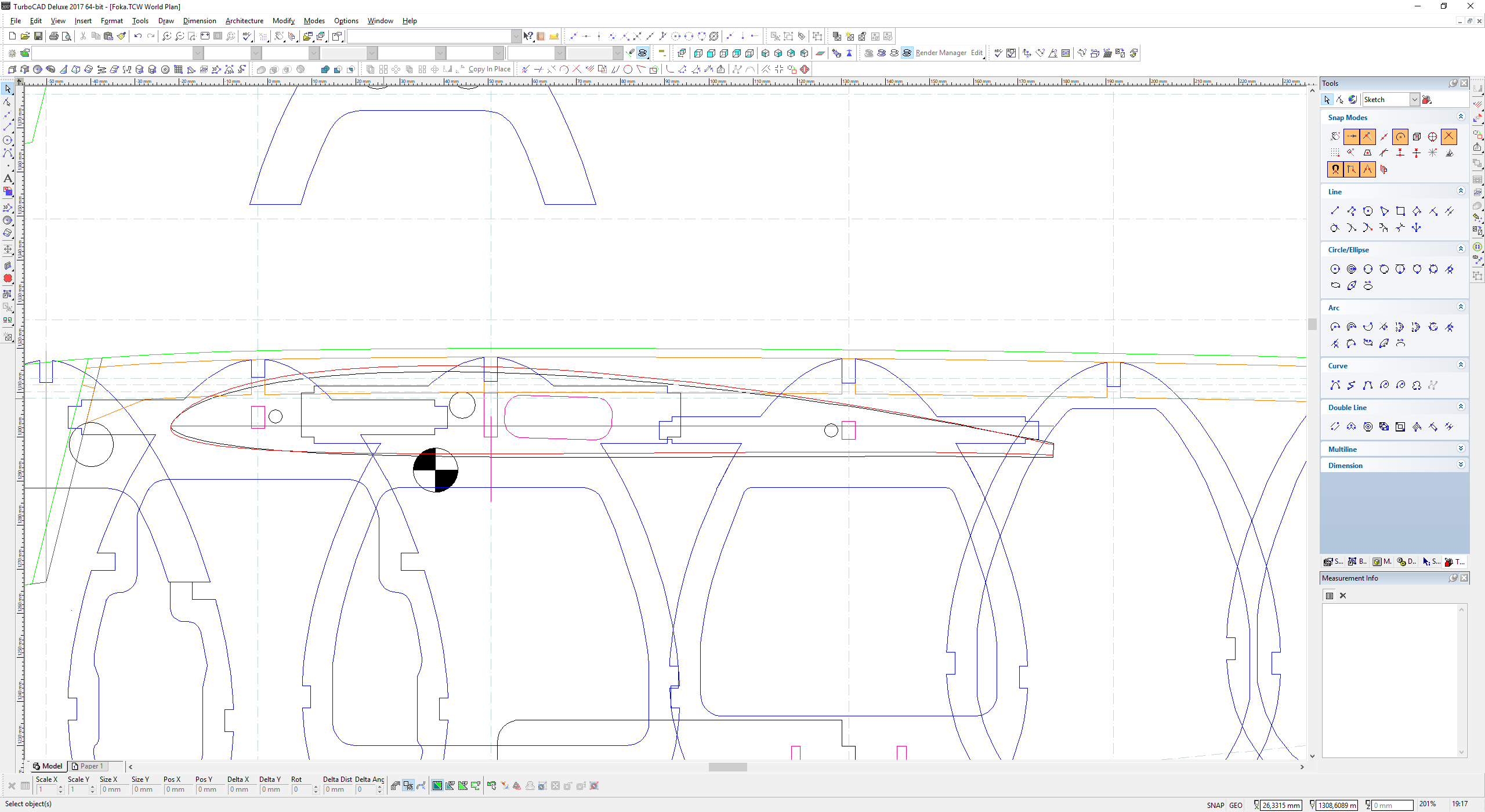Viewport: 1485px width, 812px height.
Task: Click the Rot input field
Action: (x=301, y=789)
